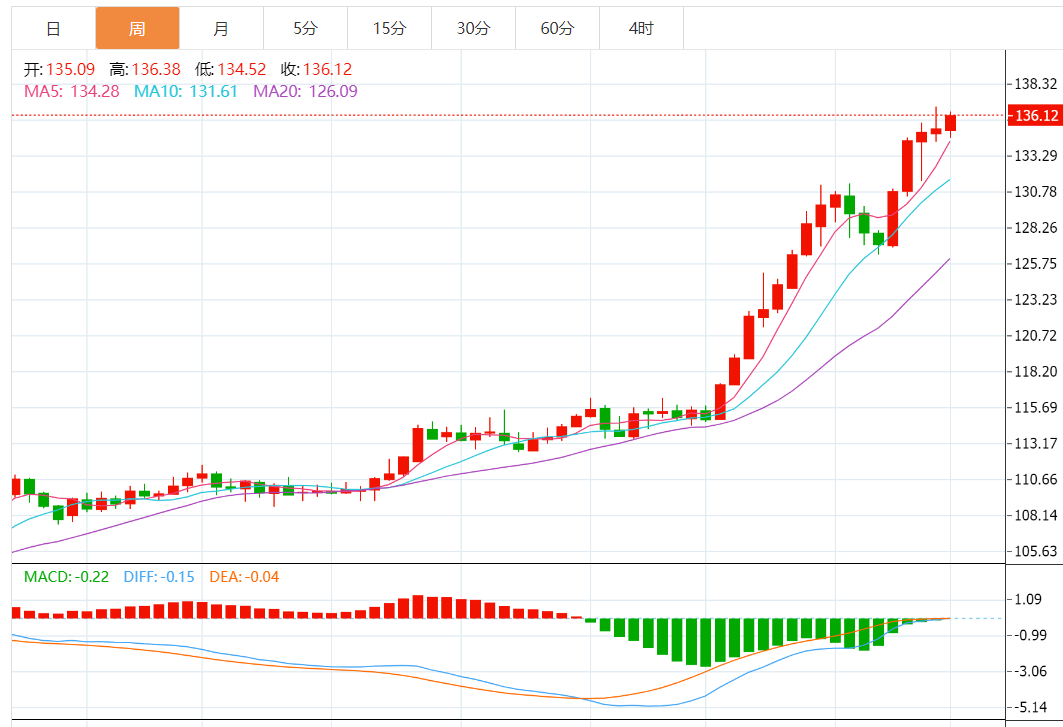The height and width of the screenshot is (727, 1063).
Task: Select the highlighted 周 weekly tab
Action: coord(138,28)
